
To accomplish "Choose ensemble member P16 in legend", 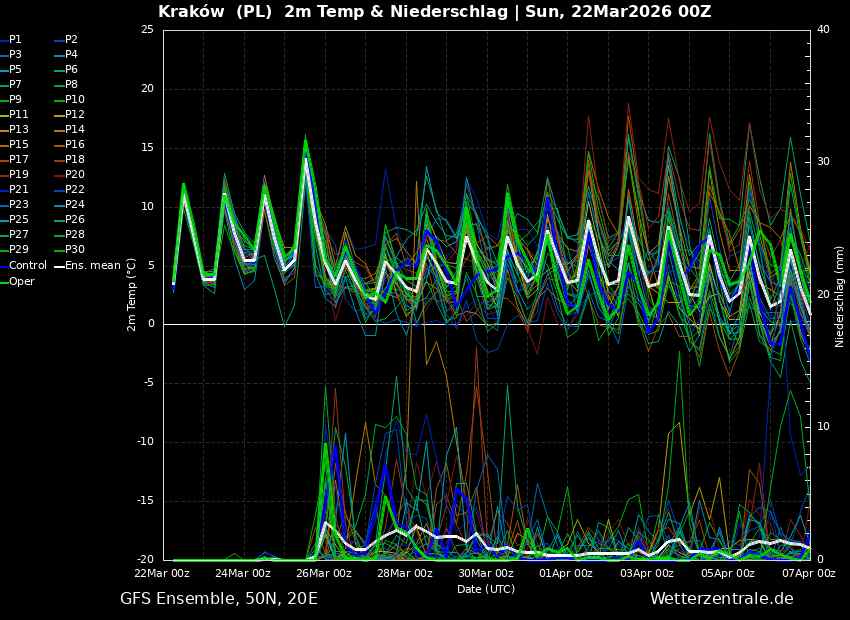I will point(69,144).
